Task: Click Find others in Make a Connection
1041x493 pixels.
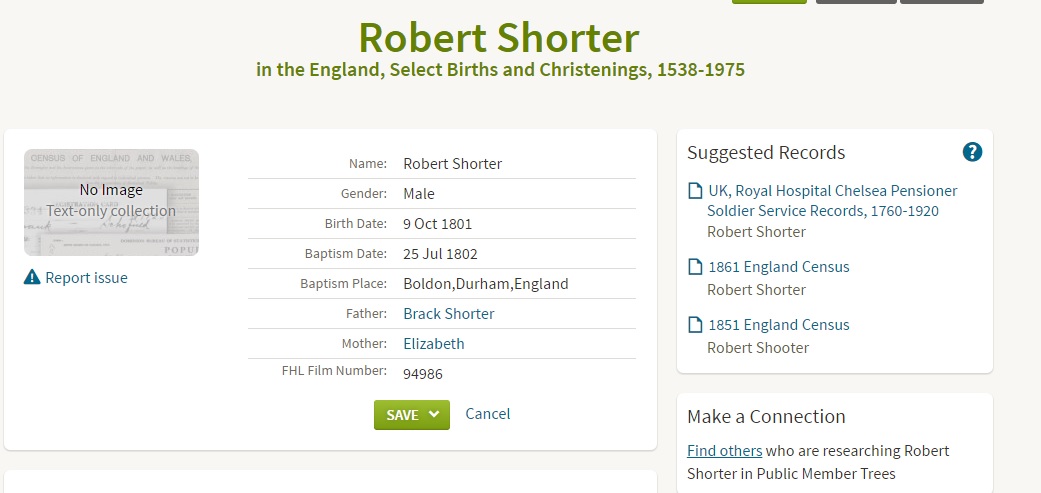Action: pos(724,451)
